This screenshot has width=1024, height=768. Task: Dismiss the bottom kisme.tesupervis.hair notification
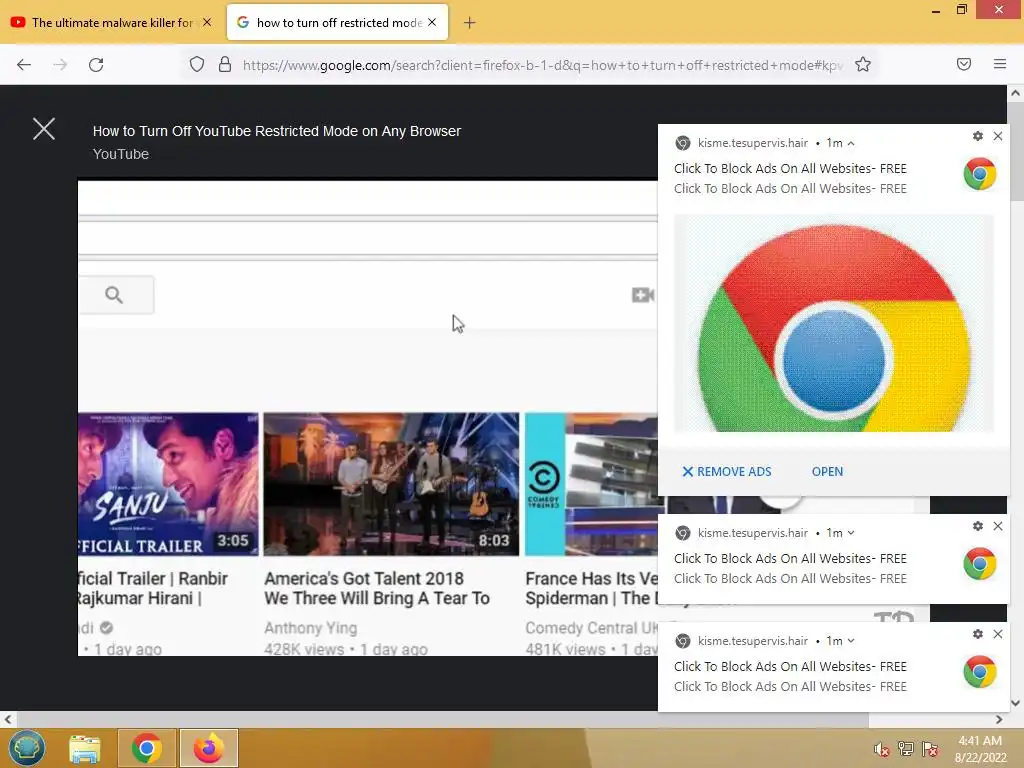(998, 634)
